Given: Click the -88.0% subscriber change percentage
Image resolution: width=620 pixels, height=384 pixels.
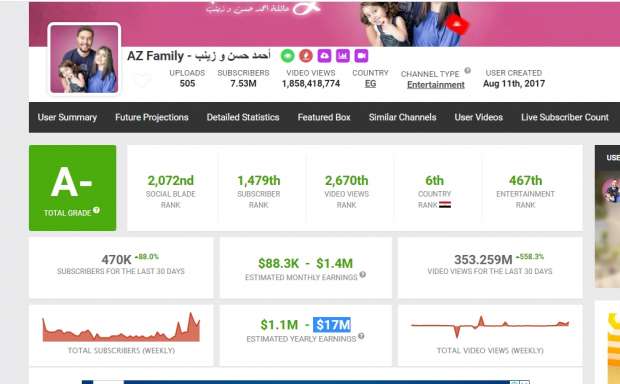Looking at the screenshot, I should click(x=146, y=257).
